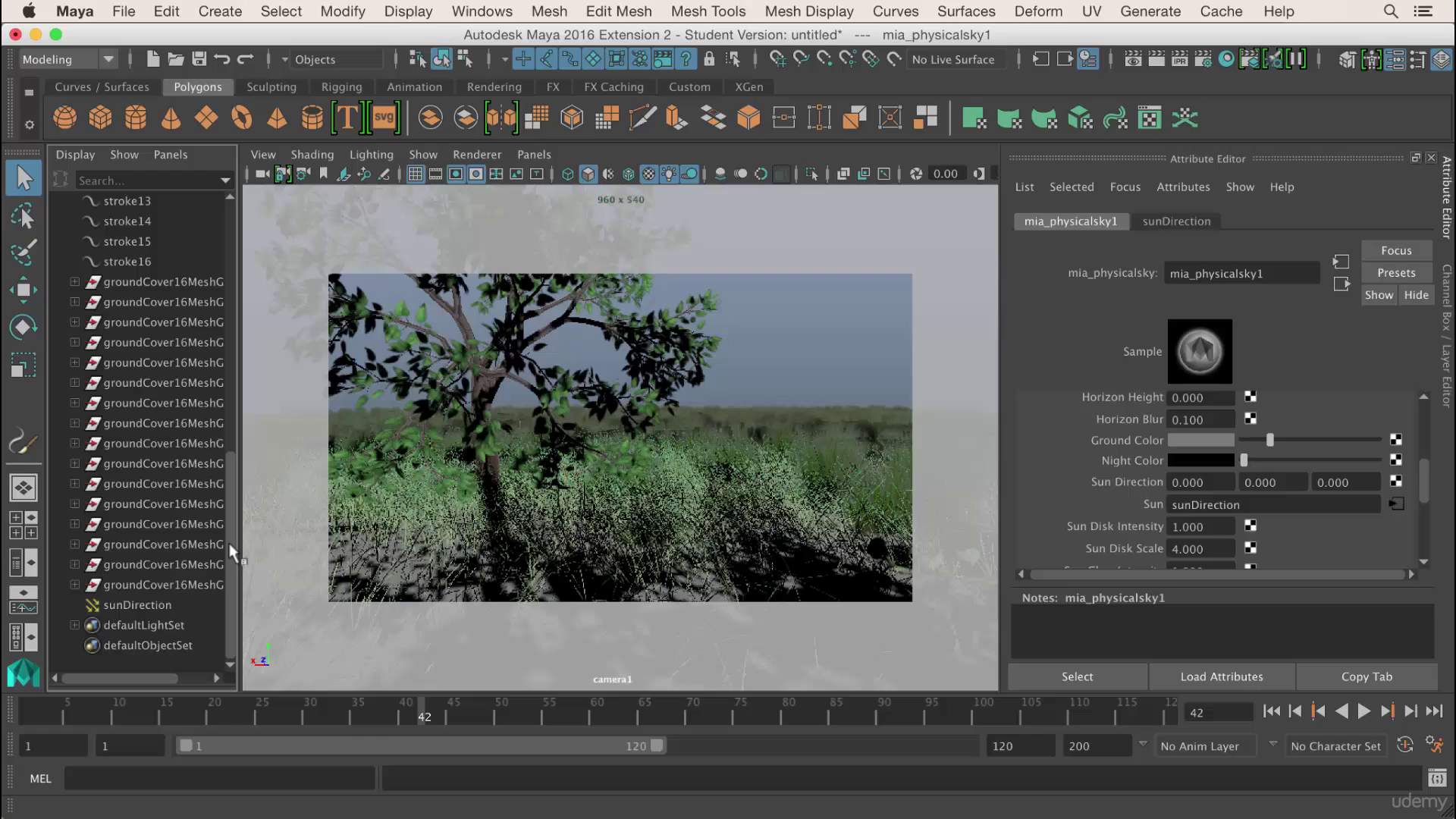This screenshot has height=819, width=1456.
Task: Open the viewport Renderer menu
Action: click(x=477, y=154)
